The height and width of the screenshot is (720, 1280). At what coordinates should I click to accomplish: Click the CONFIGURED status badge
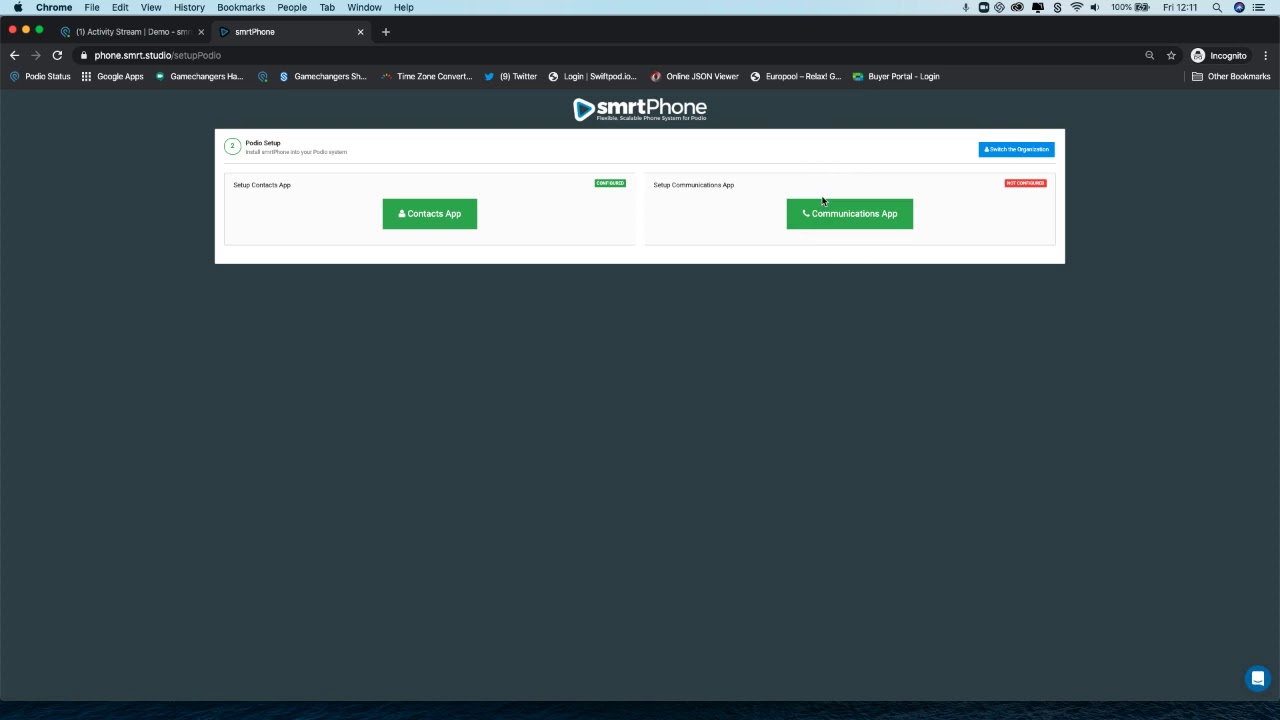tap(610, 183)
